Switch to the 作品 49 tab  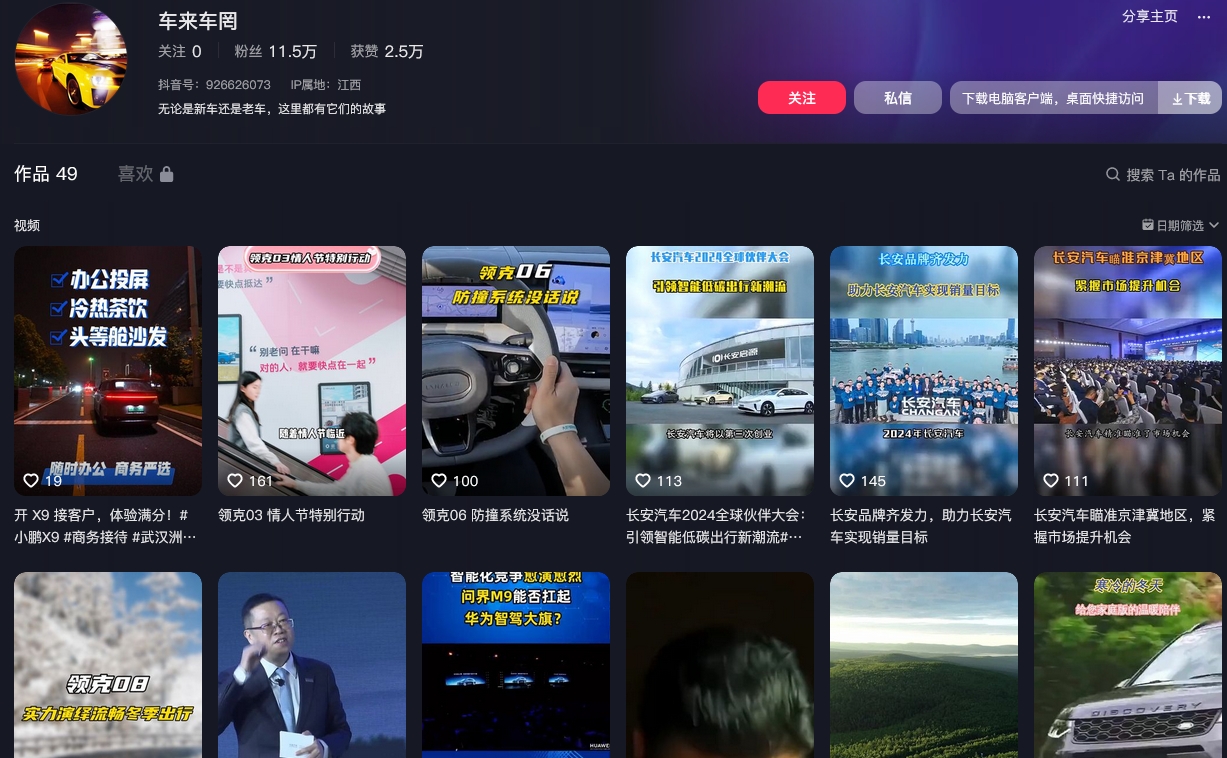pos(46,174)
